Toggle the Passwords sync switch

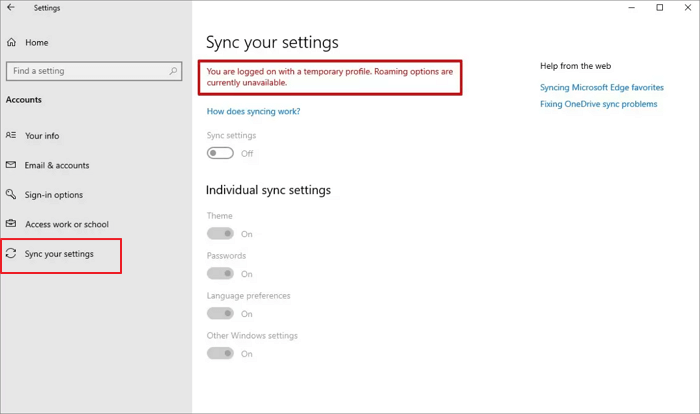click(x=220, y=274)
